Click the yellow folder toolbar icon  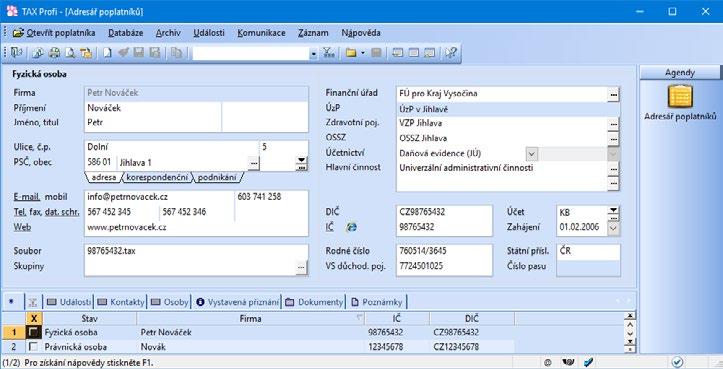coord(351,53)
